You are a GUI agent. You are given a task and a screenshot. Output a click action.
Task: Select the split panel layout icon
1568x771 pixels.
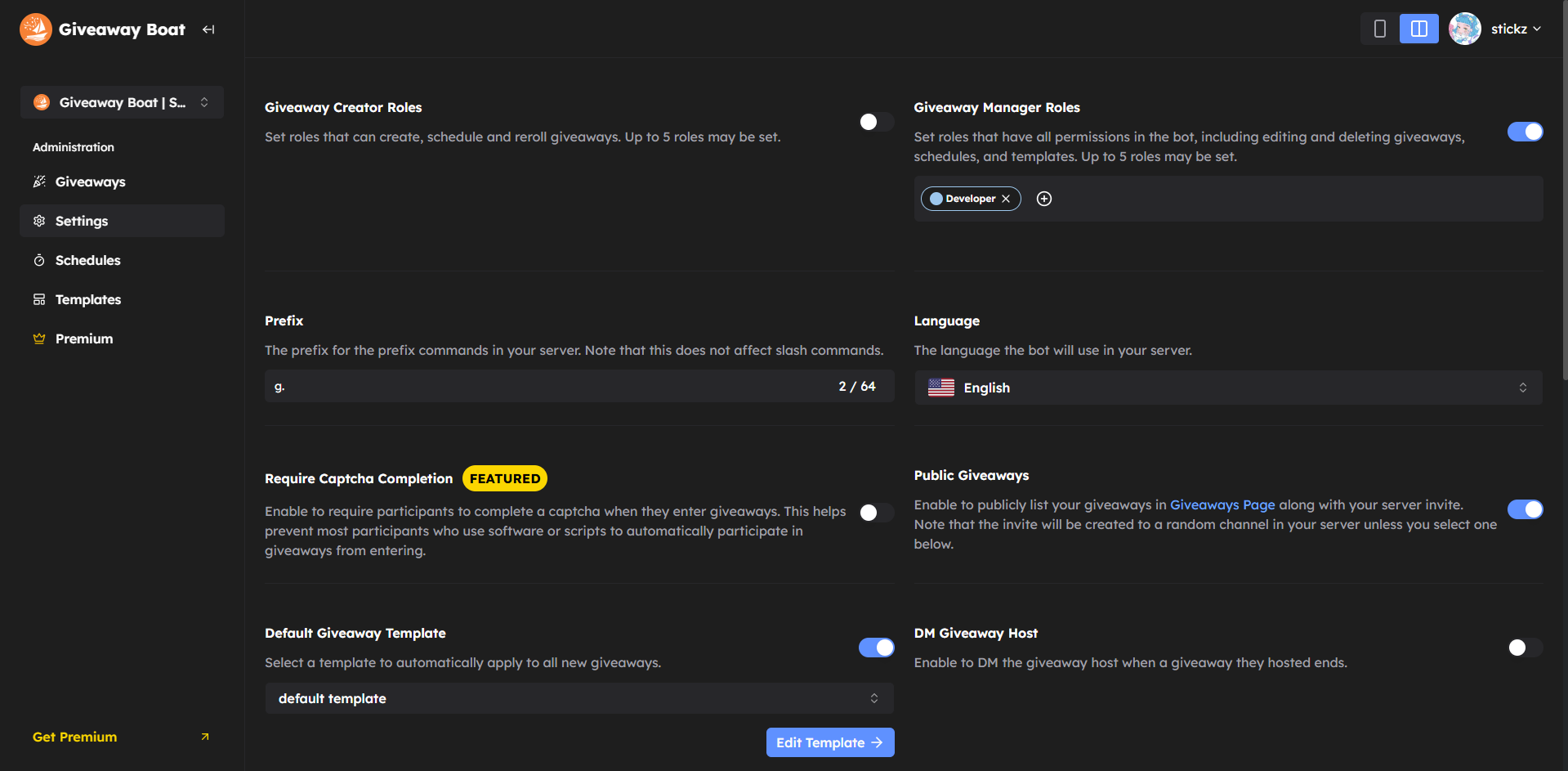pos(1419,29)
